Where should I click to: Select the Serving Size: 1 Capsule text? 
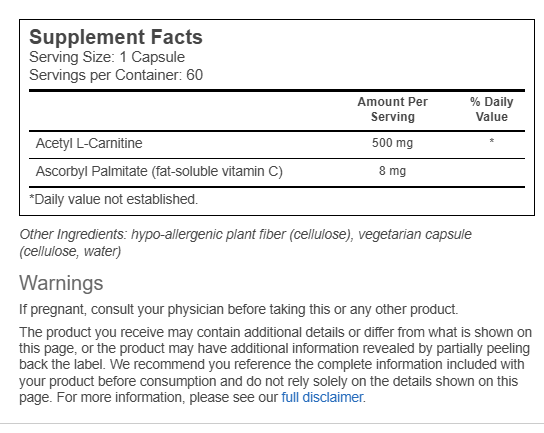(107, 57)
